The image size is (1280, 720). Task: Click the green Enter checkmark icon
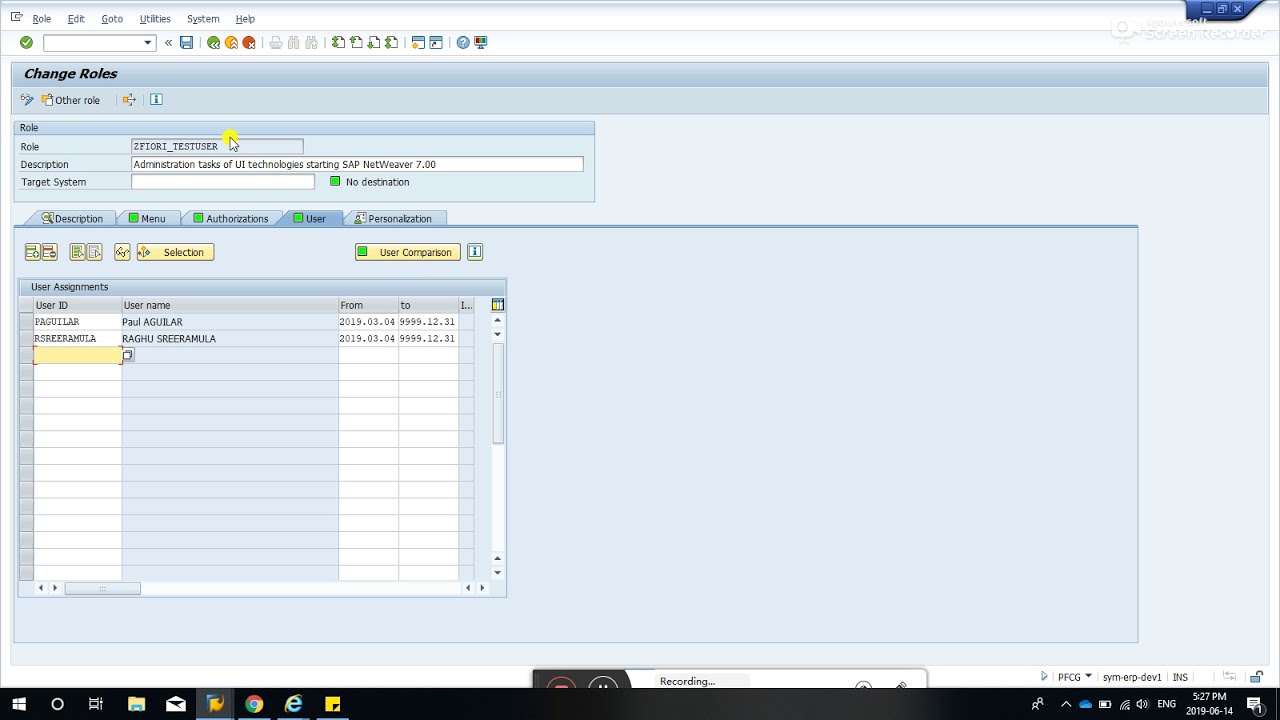(26, 42)
